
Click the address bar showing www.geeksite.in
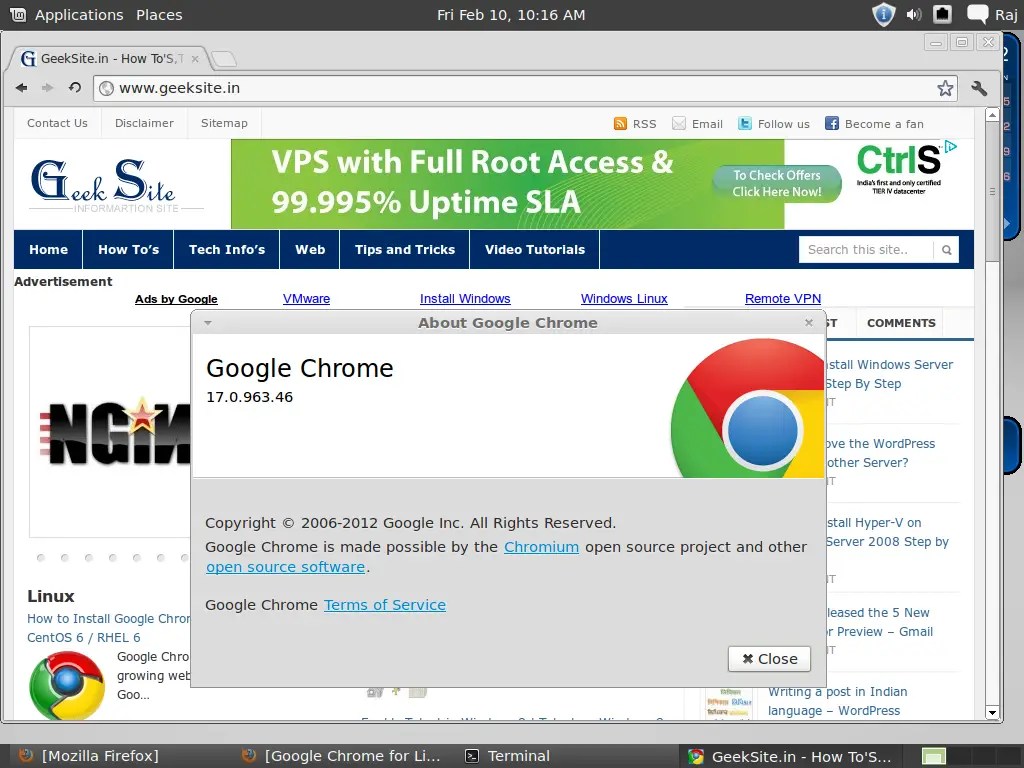[x=526, y=88]
